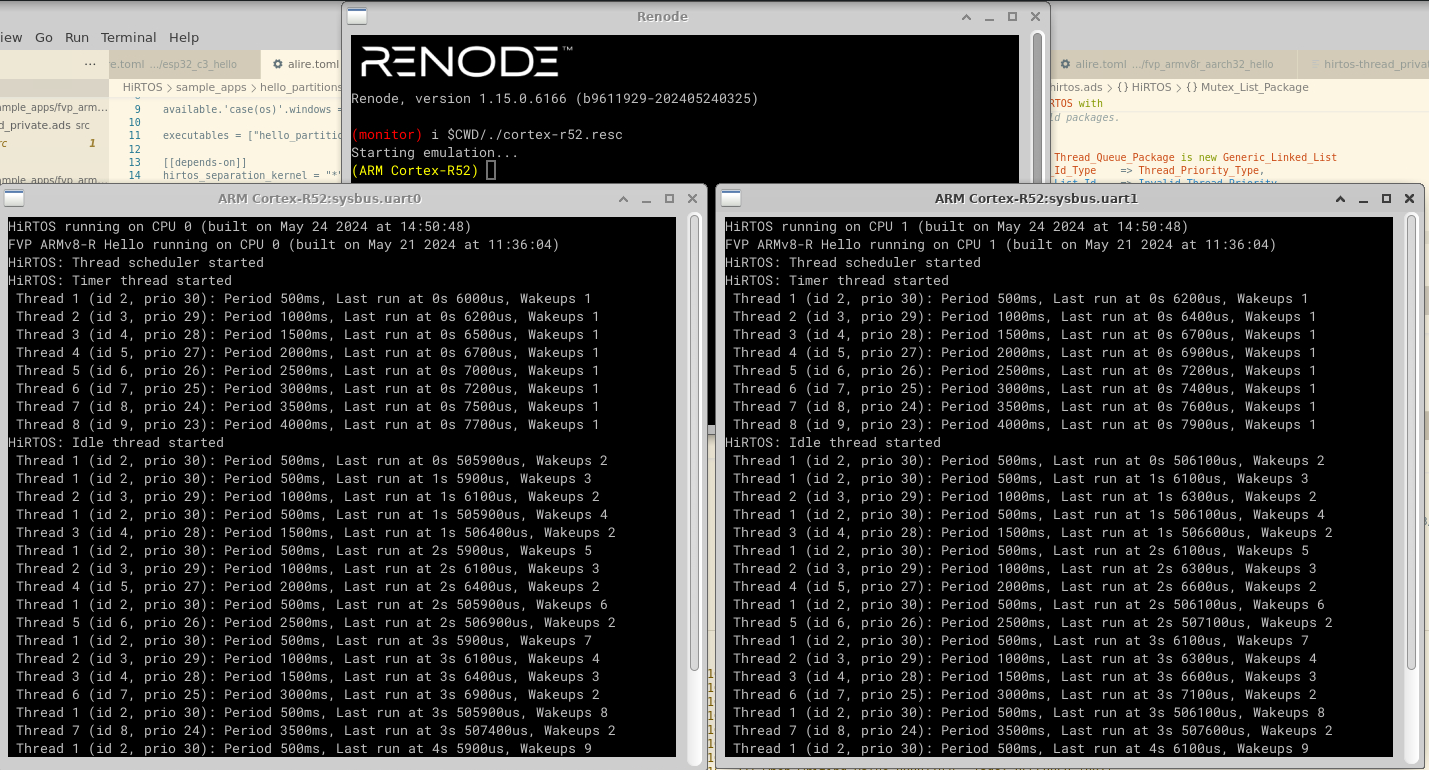Click the 'Starting emulation...' line in Renode
This screenshot has height=770, width=1429.
click(435, 153)
